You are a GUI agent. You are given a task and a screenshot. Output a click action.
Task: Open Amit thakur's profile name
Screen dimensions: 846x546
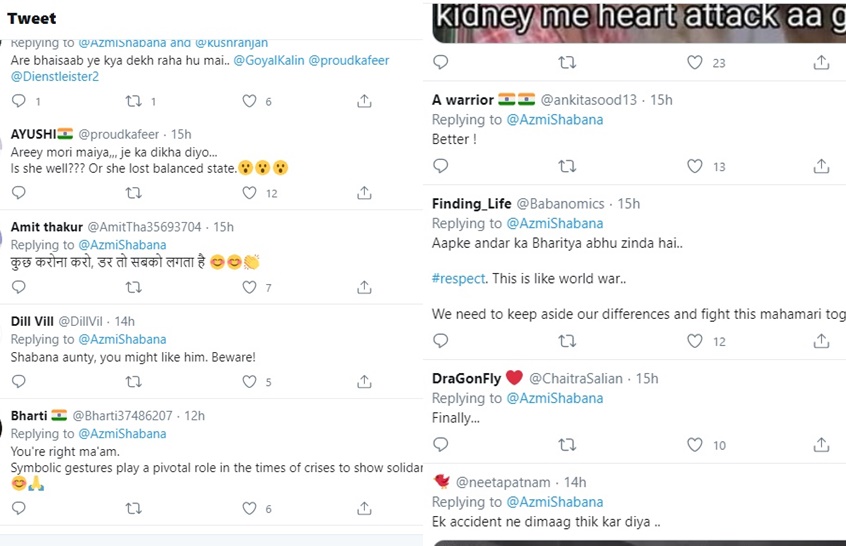[46, 227]
